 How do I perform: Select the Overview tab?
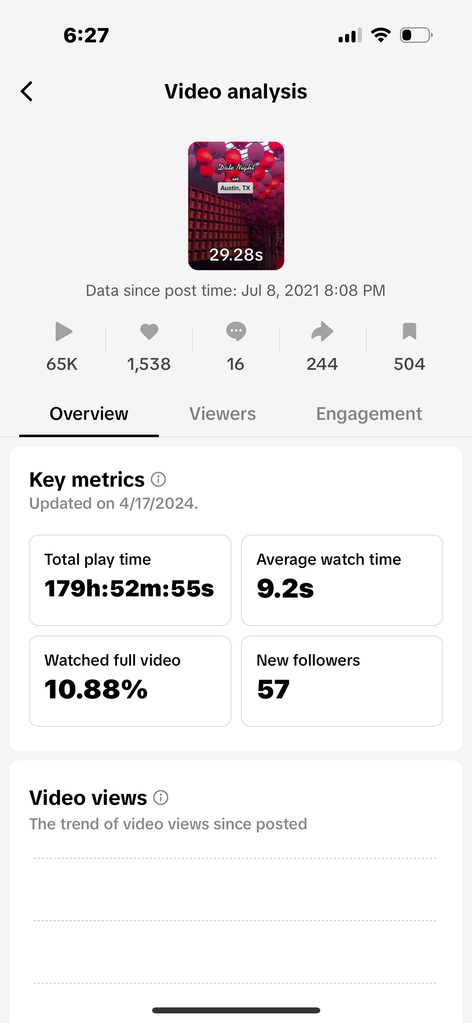(x=89, y=414)
